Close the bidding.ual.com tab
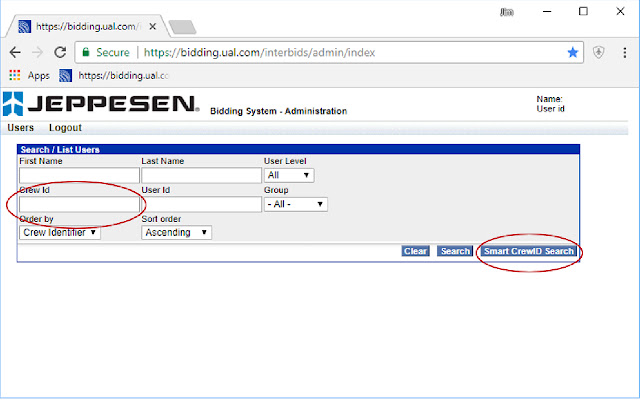640x400 pixels. [x=152, y=27]
